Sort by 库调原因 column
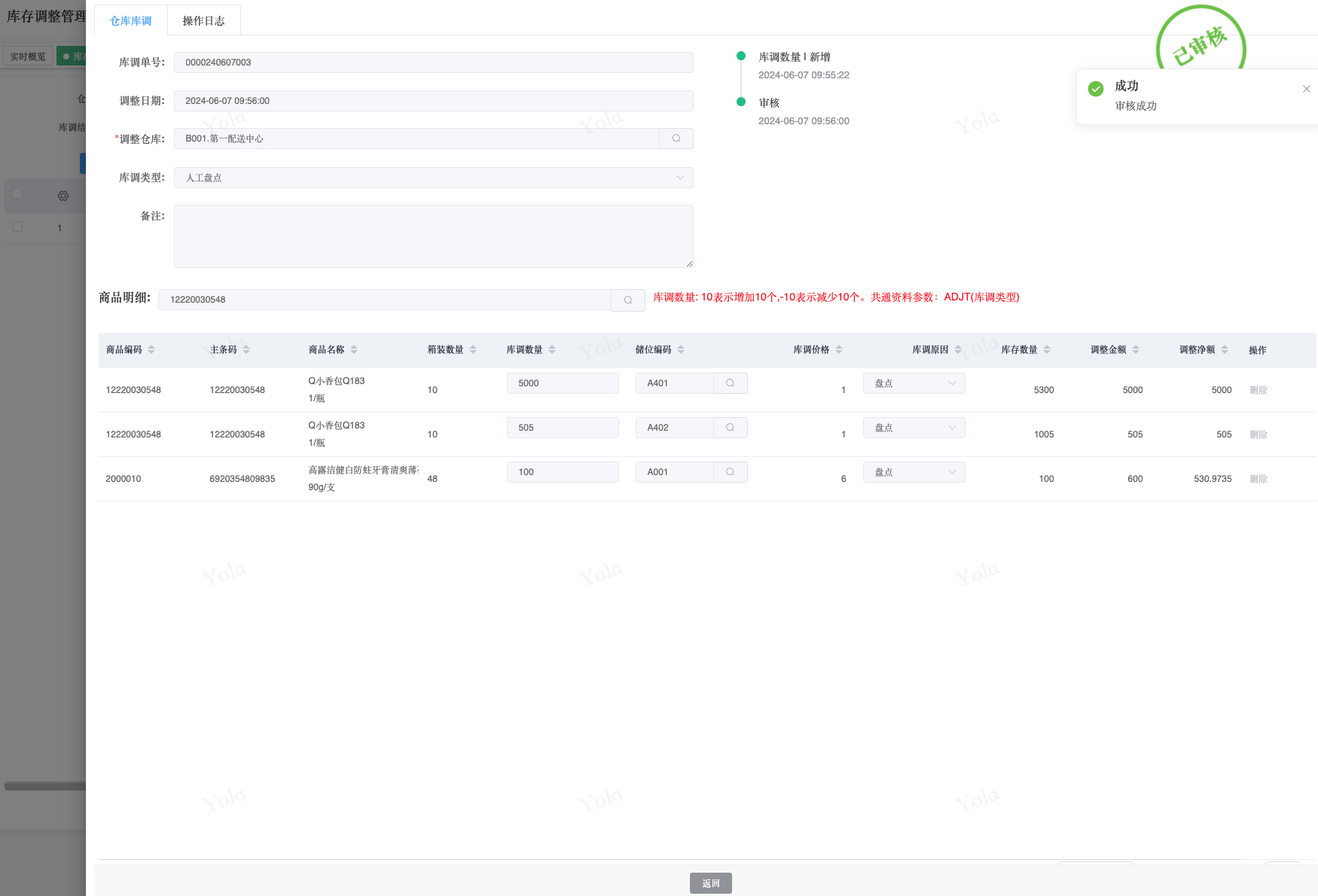 [x=958, y=349]
